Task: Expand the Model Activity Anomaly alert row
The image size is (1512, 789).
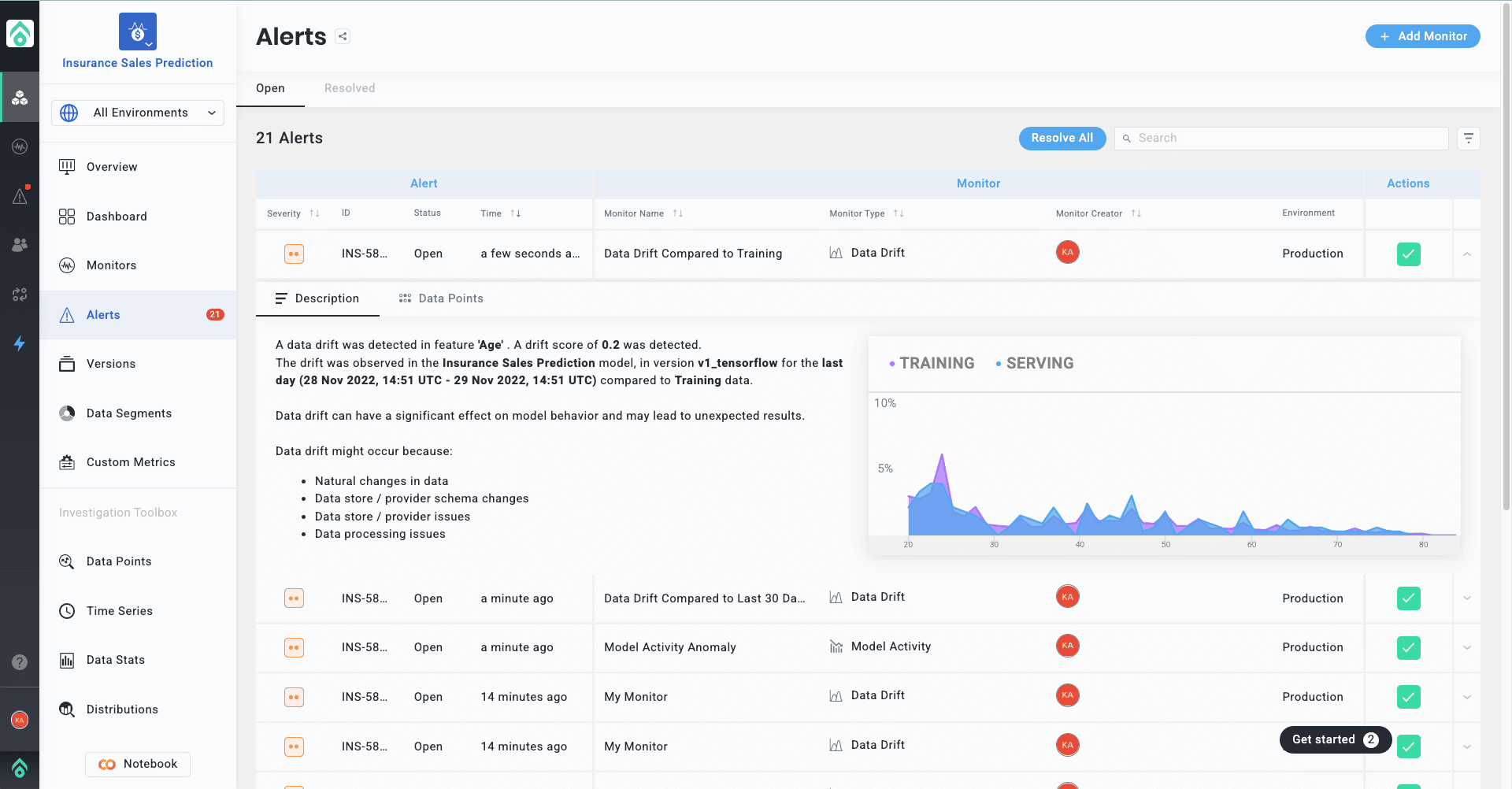Action: 1466,647
